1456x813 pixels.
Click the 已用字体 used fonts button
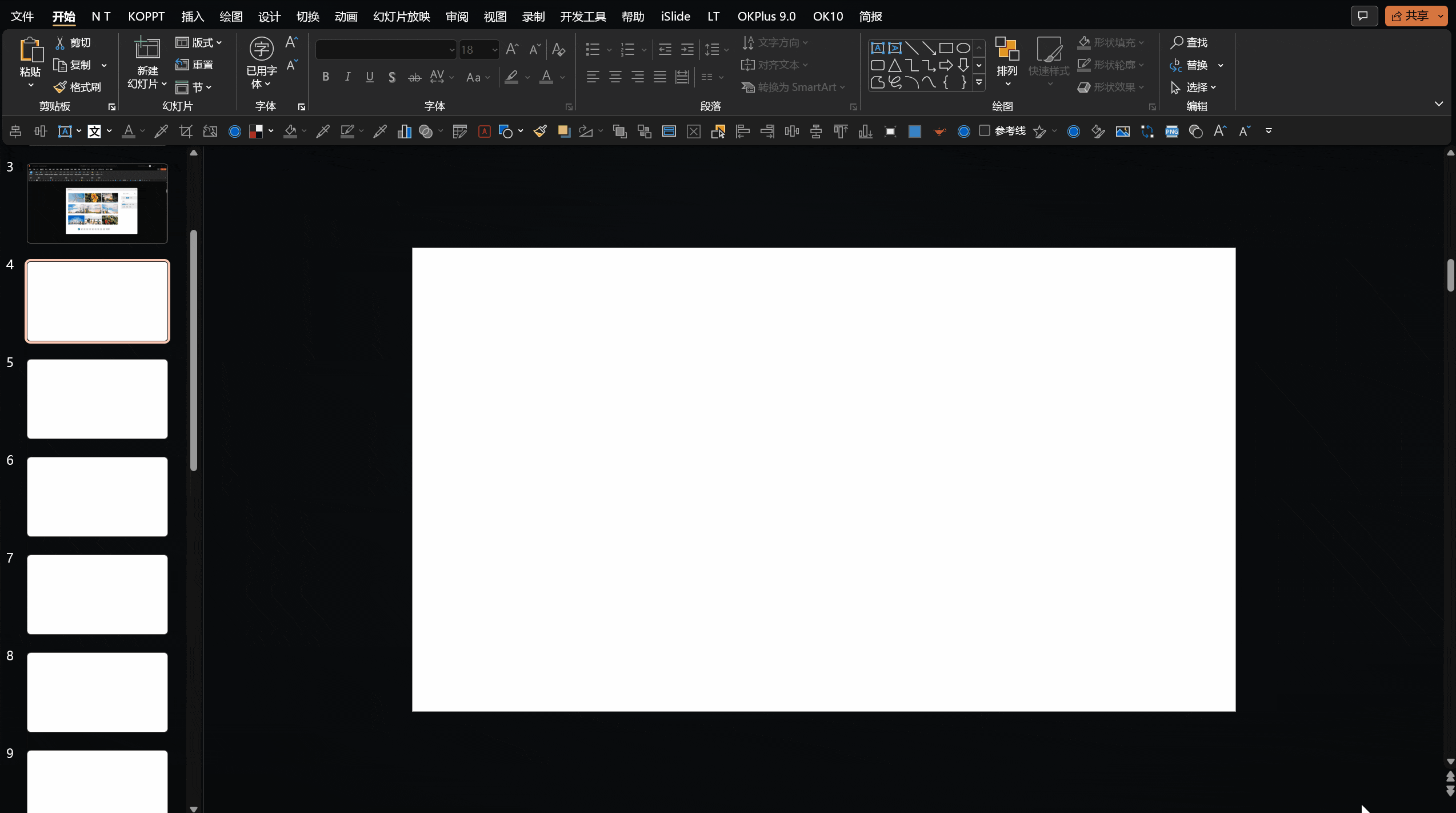coord(261,63)
